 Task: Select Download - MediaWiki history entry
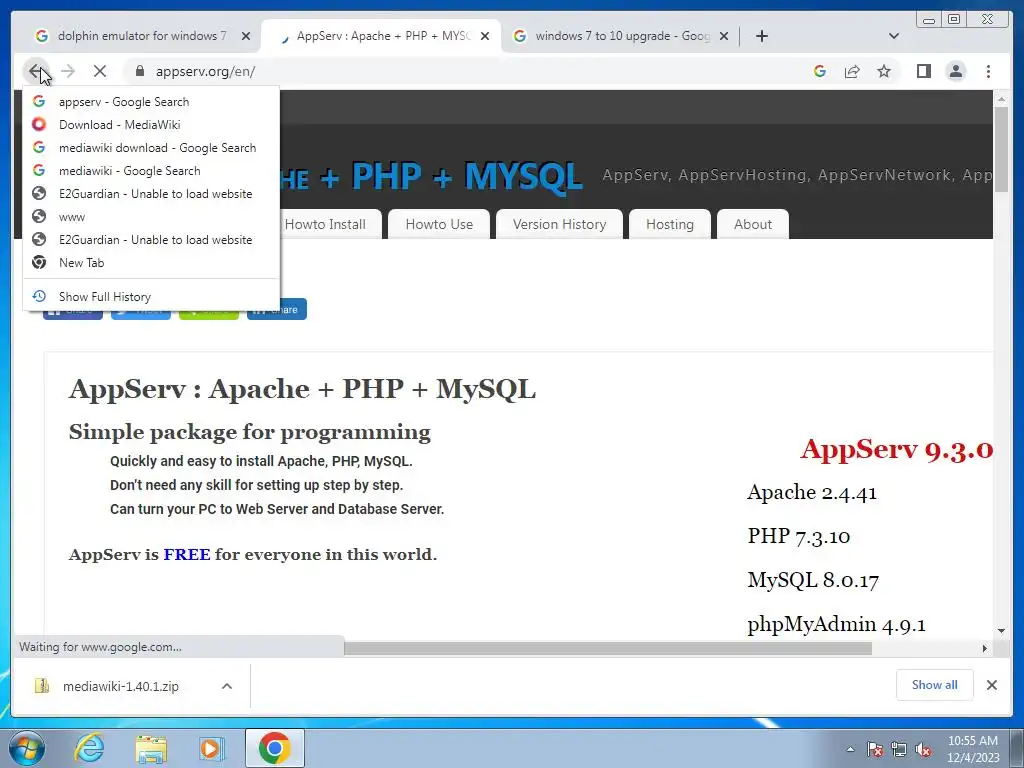[x=151, y=125]
